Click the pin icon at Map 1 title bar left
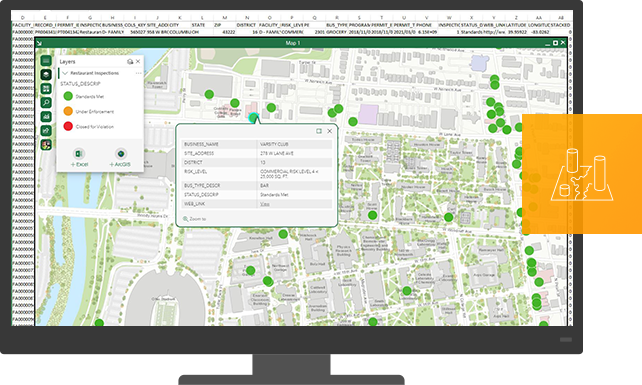642x385 pixels. point(40,43)
